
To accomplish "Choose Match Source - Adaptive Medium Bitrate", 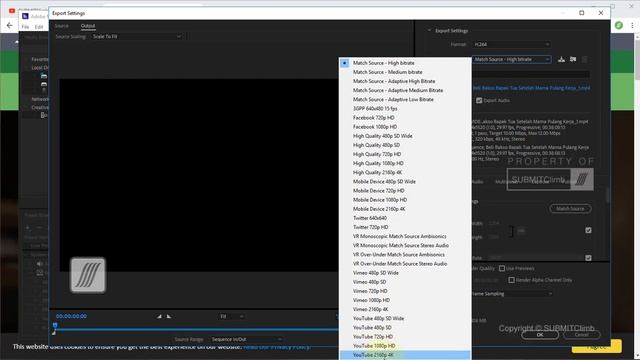I will click(405, 90).
